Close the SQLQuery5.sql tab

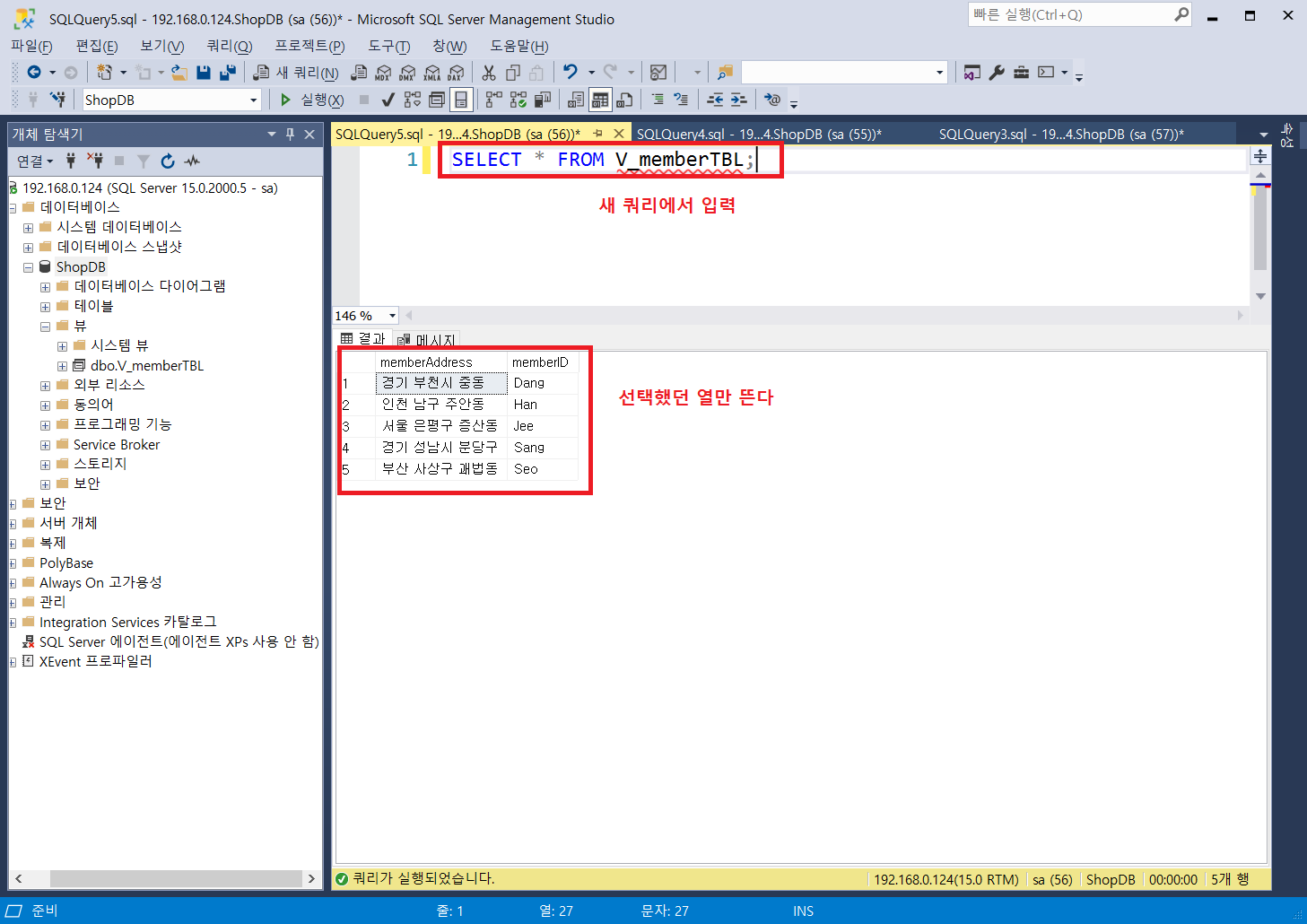click(x=618, y=134)
